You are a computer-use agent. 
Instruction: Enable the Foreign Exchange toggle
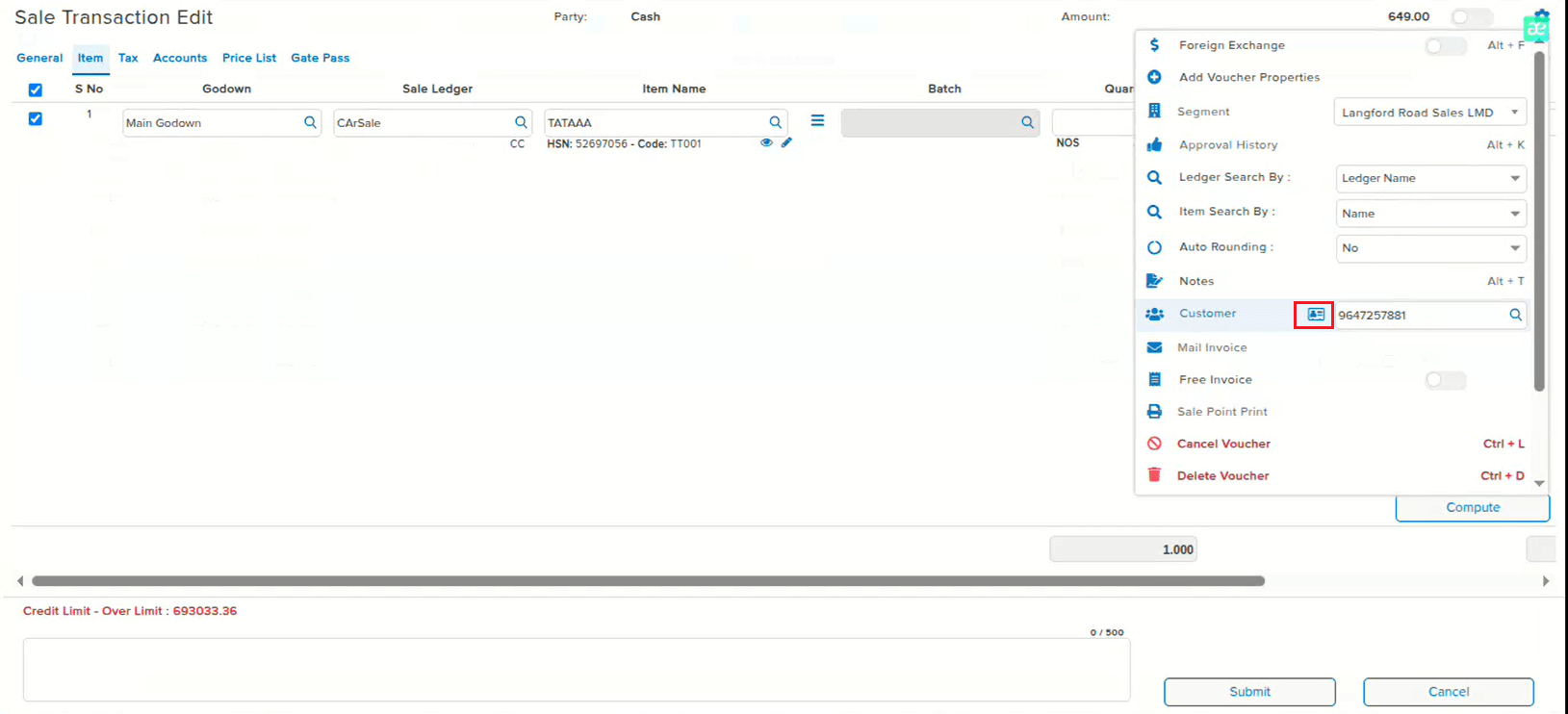point(1445,46)
